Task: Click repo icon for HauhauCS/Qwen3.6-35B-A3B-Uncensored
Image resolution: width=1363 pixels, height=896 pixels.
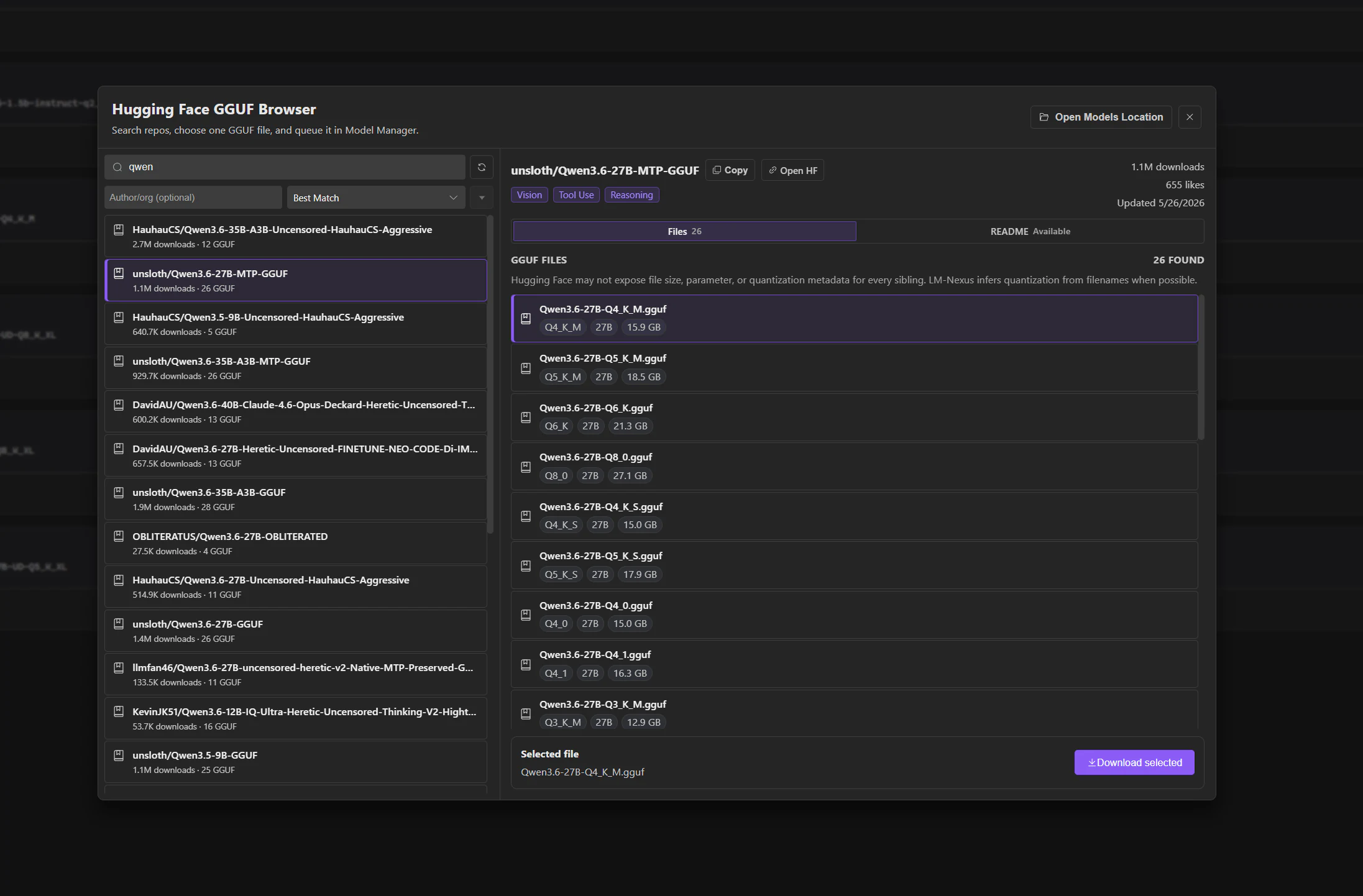Action: 119,230
